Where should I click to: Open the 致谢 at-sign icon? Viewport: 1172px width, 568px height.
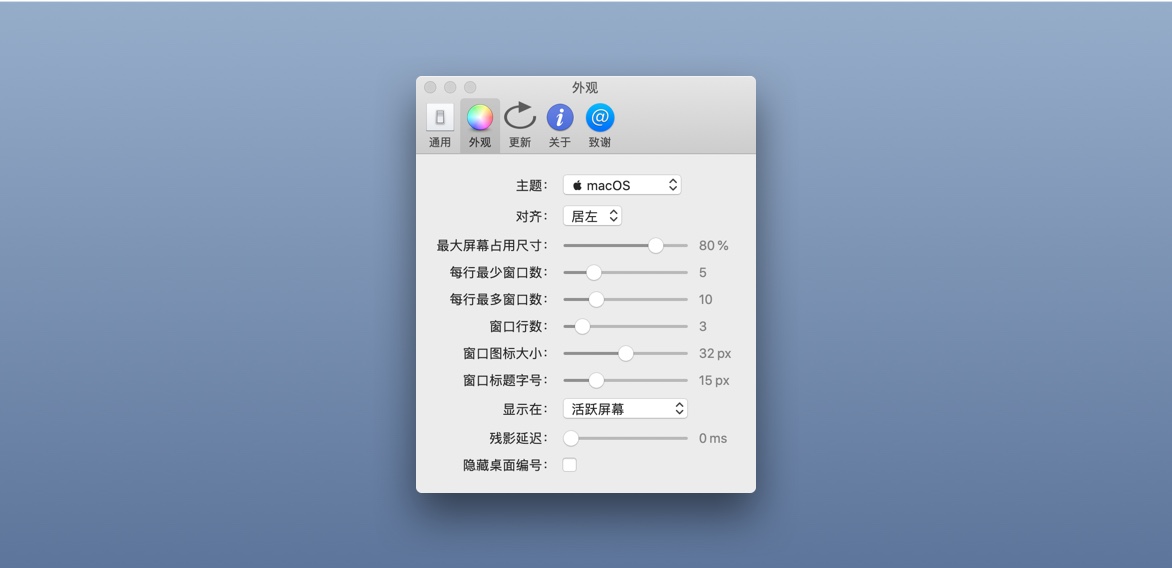click(x=599, y=117)
